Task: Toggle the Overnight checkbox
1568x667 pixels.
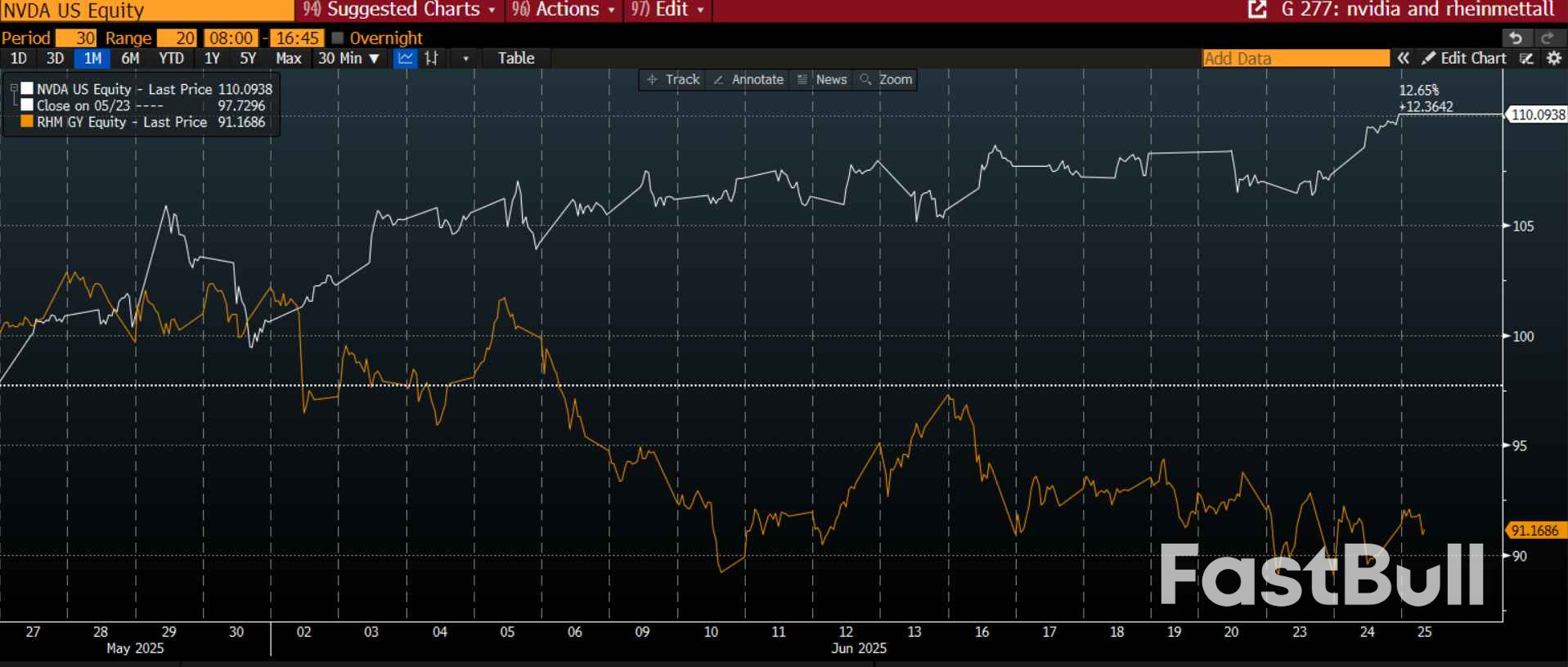Action: [x=337, y=38]
